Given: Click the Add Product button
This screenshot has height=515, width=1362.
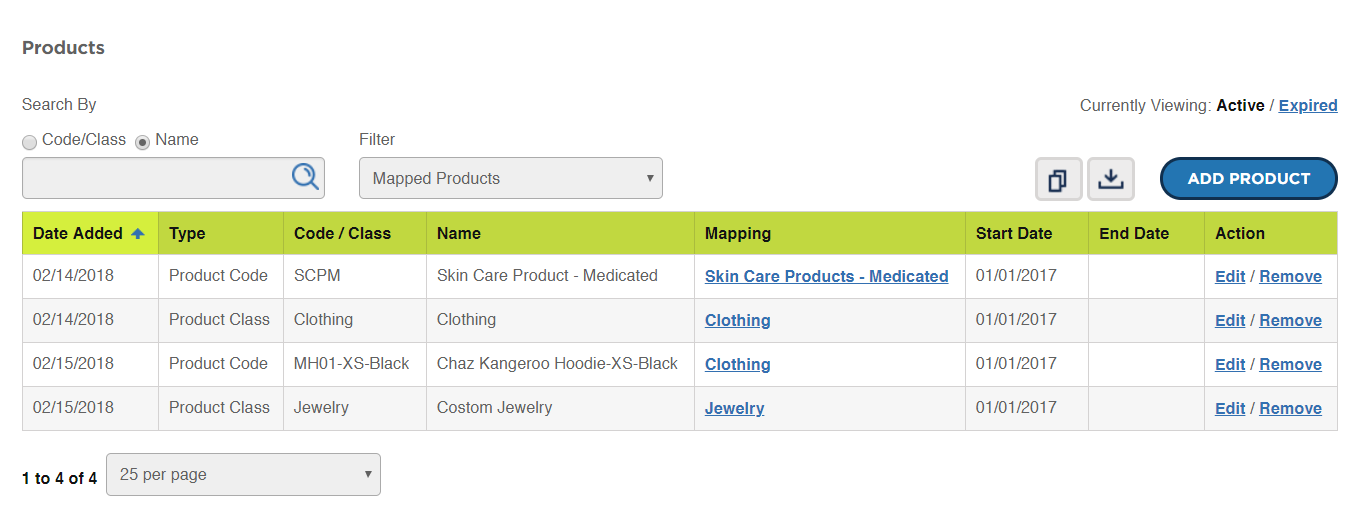Looking at the screenshot, I should (x=1249, y=179).
